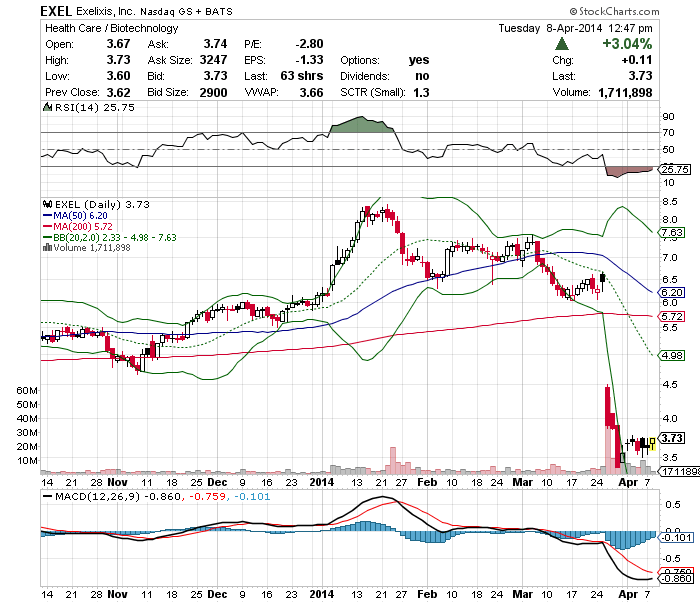
Task: Click the StockCharts.com watermark text
Action: pyautogui.click(x=614, y=11)
